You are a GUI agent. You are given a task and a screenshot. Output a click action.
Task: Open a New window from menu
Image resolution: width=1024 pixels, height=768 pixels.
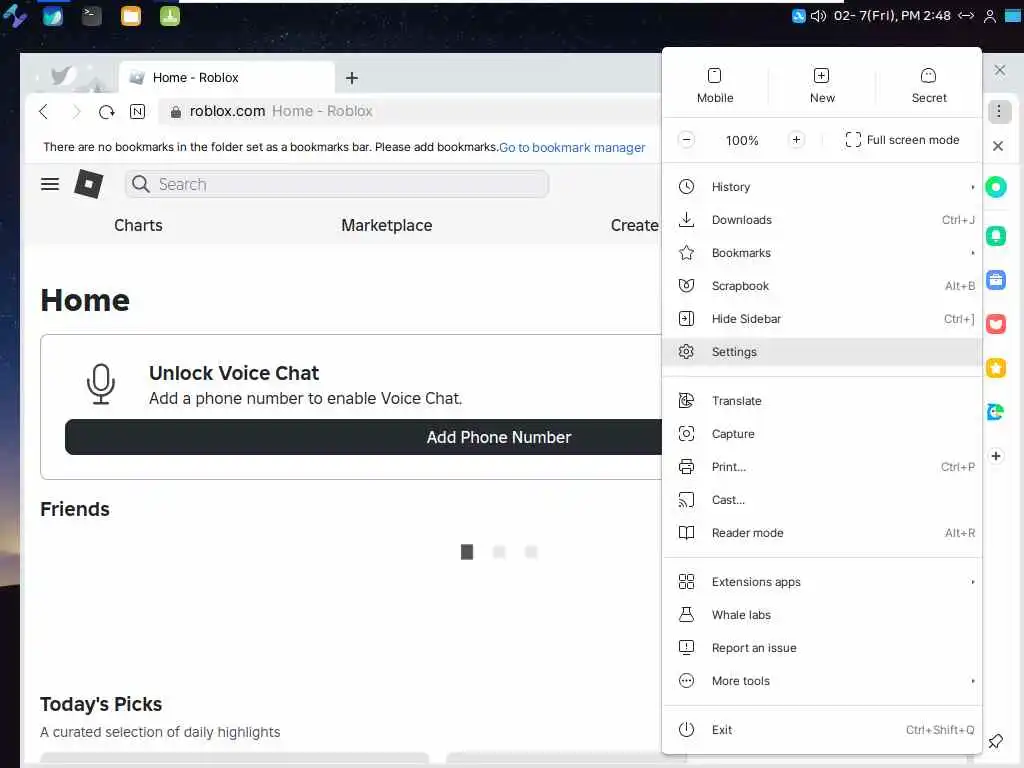pos(822,86)
